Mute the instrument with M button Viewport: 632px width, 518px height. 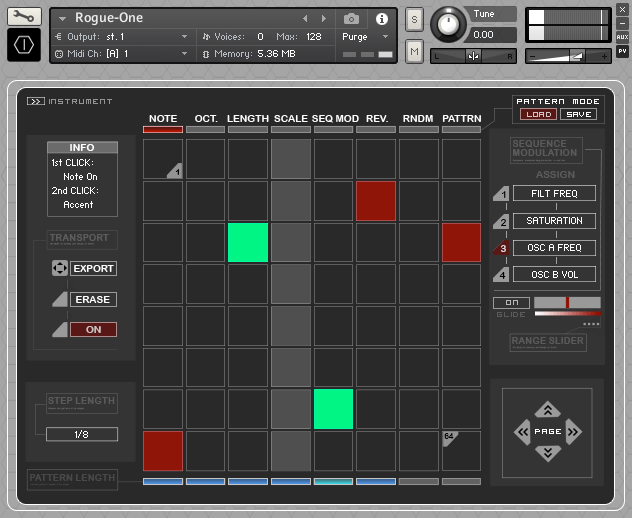click(x=414, y=50)
